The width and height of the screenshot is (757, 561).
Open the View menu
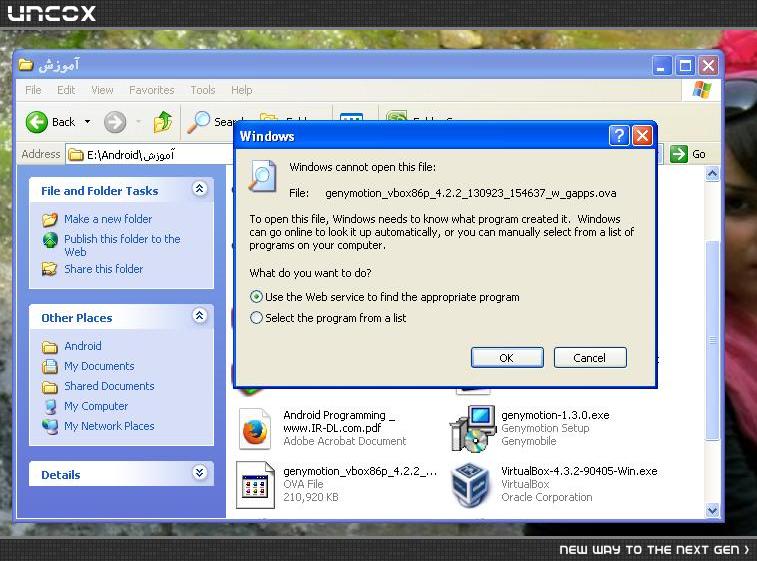pyautogui.click(x=102, y=90)
